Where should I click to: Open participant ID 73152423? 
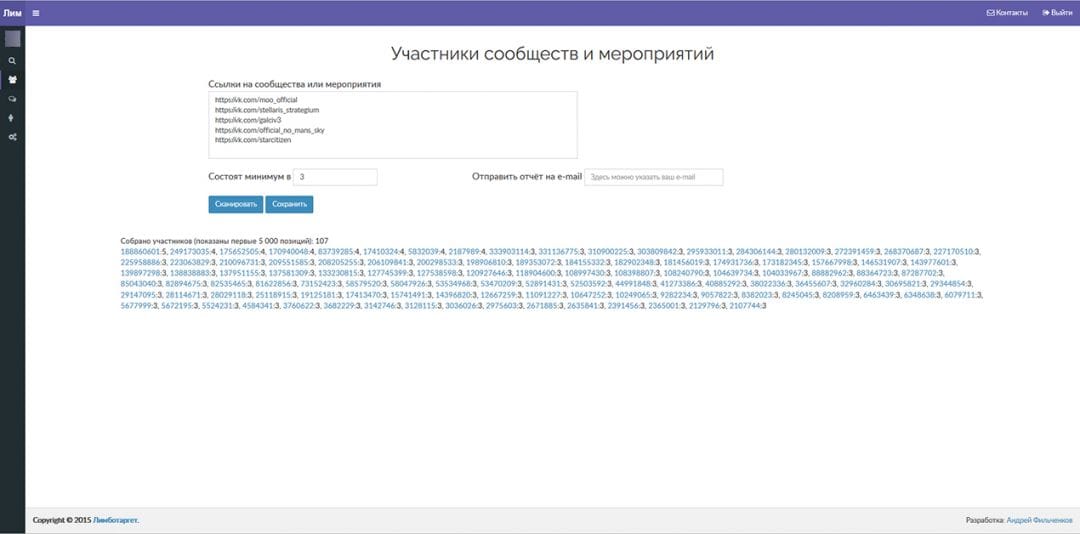pyautogui.click(x=318, y=284)
